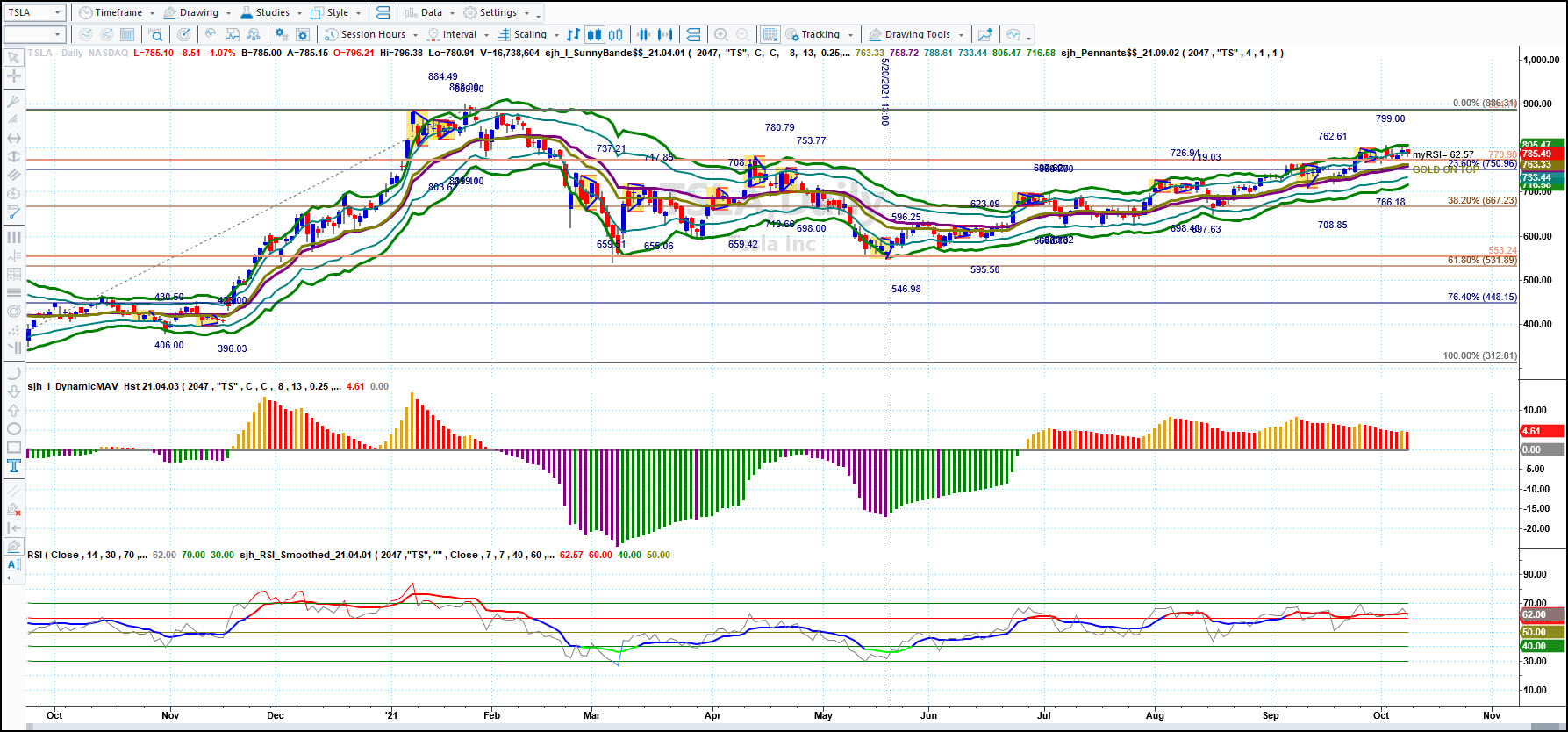Select the vertical bars cycle tool
This screenshot has width=1568, height=732.
(x=13, y=238)
